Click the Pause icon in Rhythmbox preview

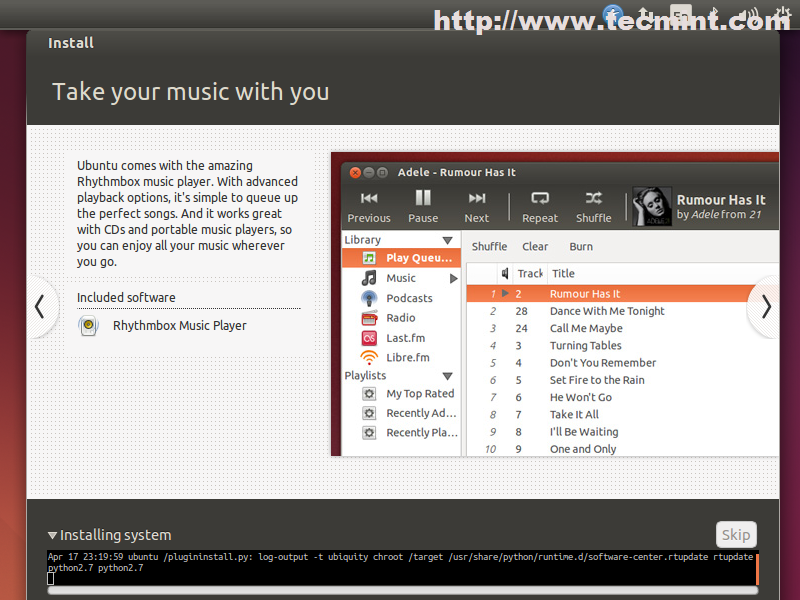(x=423, y=197)
